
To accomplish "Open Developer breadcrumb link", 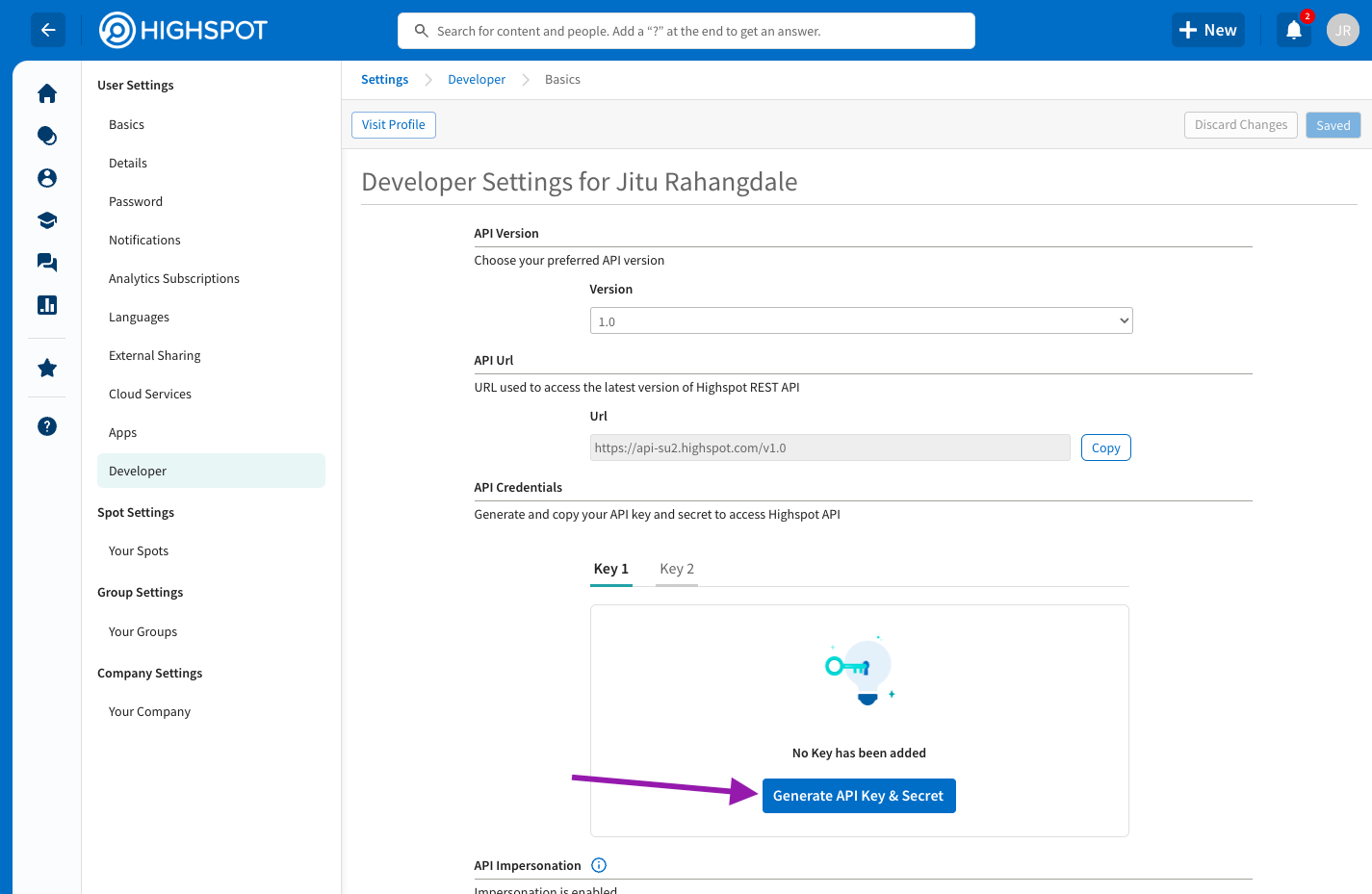I will (477, 80).
